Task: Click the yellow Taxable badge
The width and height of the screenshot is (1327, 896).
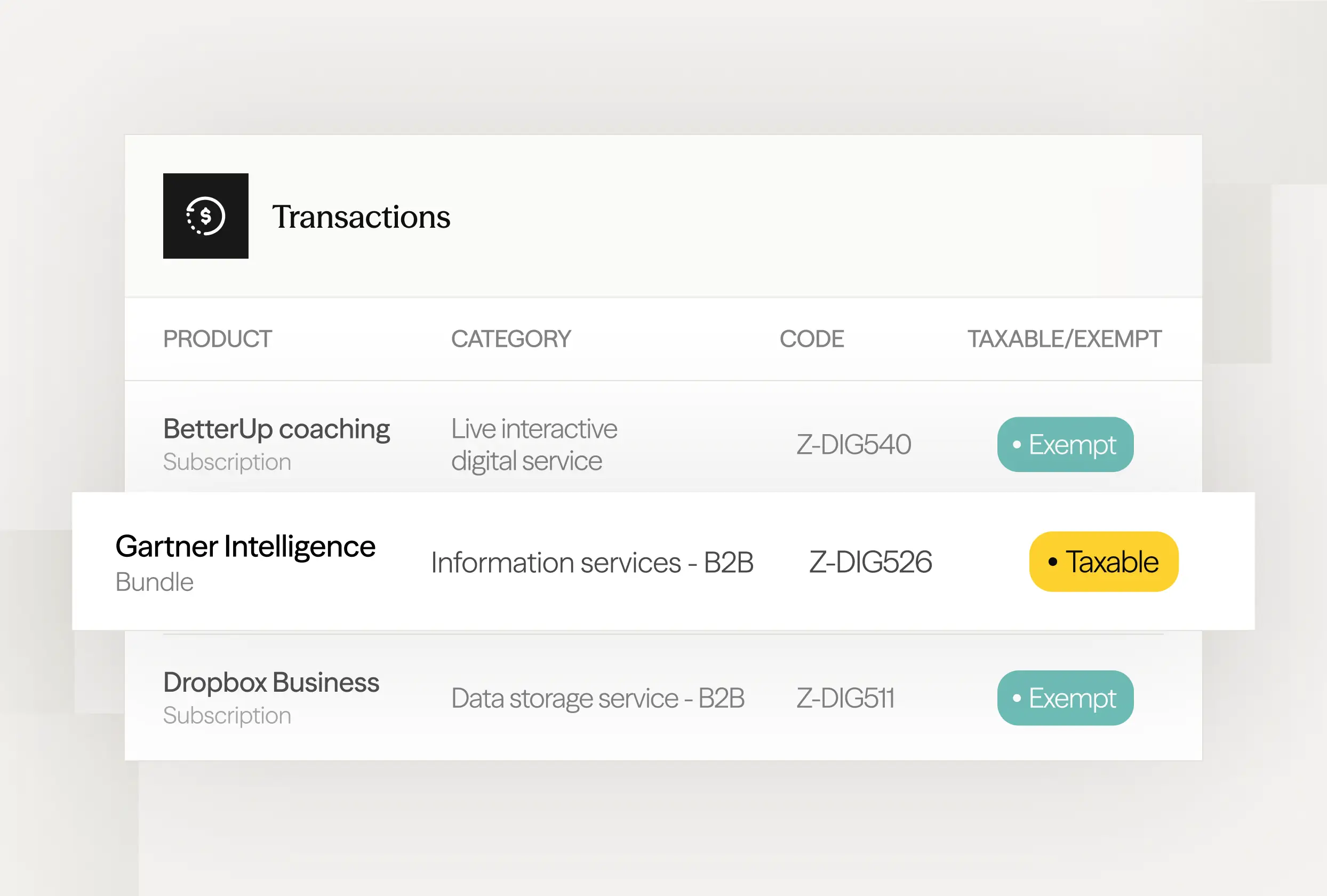Action: pos(1103,562)
